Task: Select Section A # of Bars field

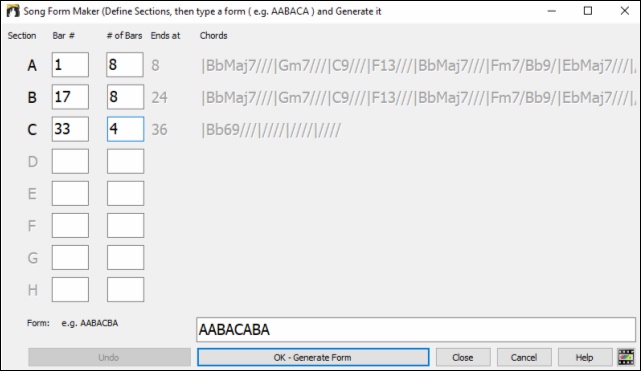Action: 125,65
